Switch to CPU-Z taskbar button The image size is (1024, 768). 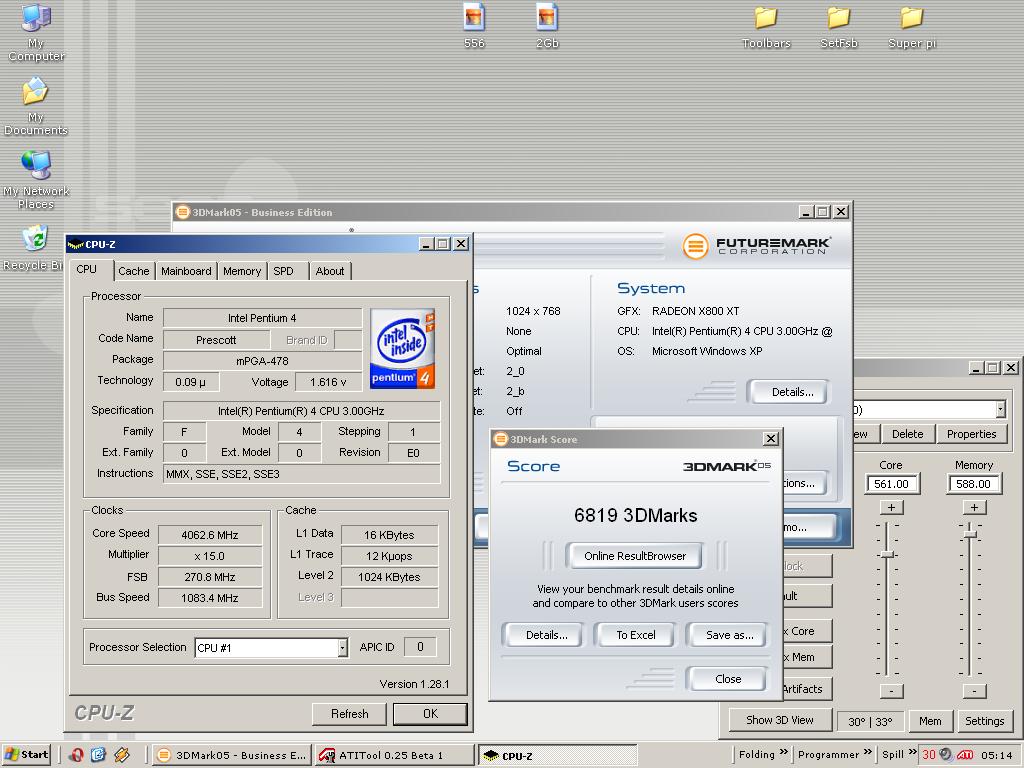(557, 755)
